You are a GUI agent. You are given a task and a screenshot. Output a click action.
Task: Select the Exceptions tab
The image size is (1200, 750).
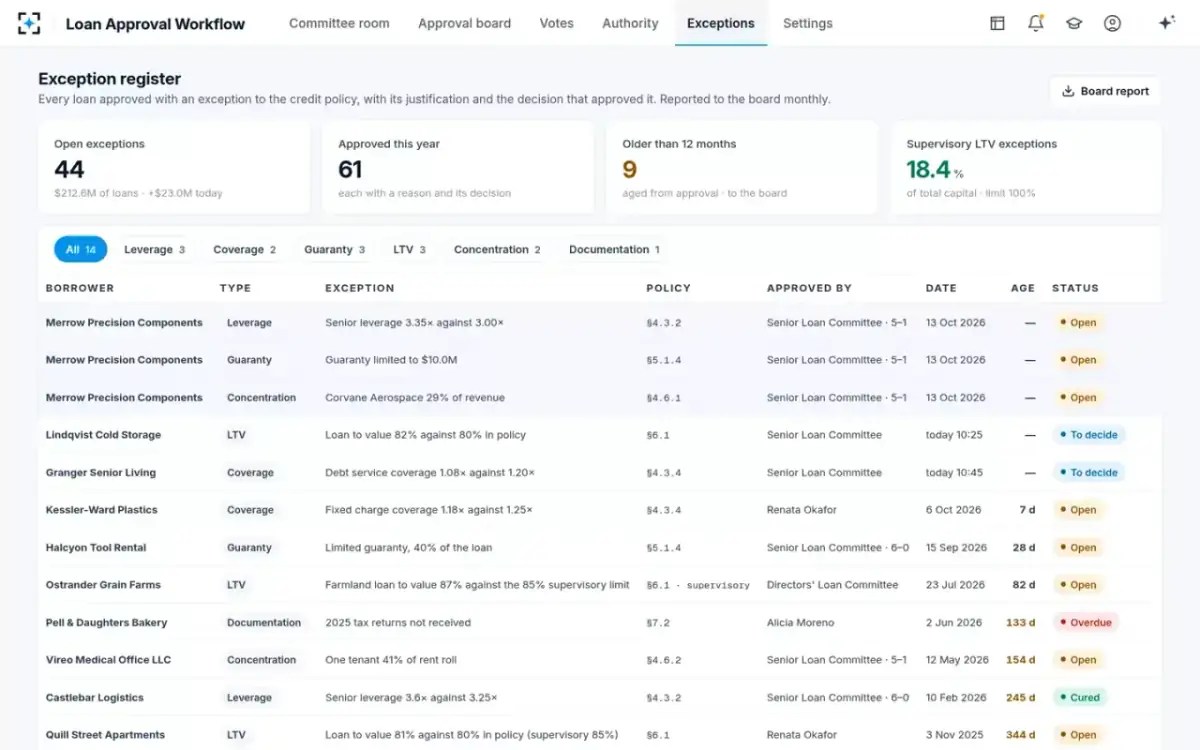[721, 23]
